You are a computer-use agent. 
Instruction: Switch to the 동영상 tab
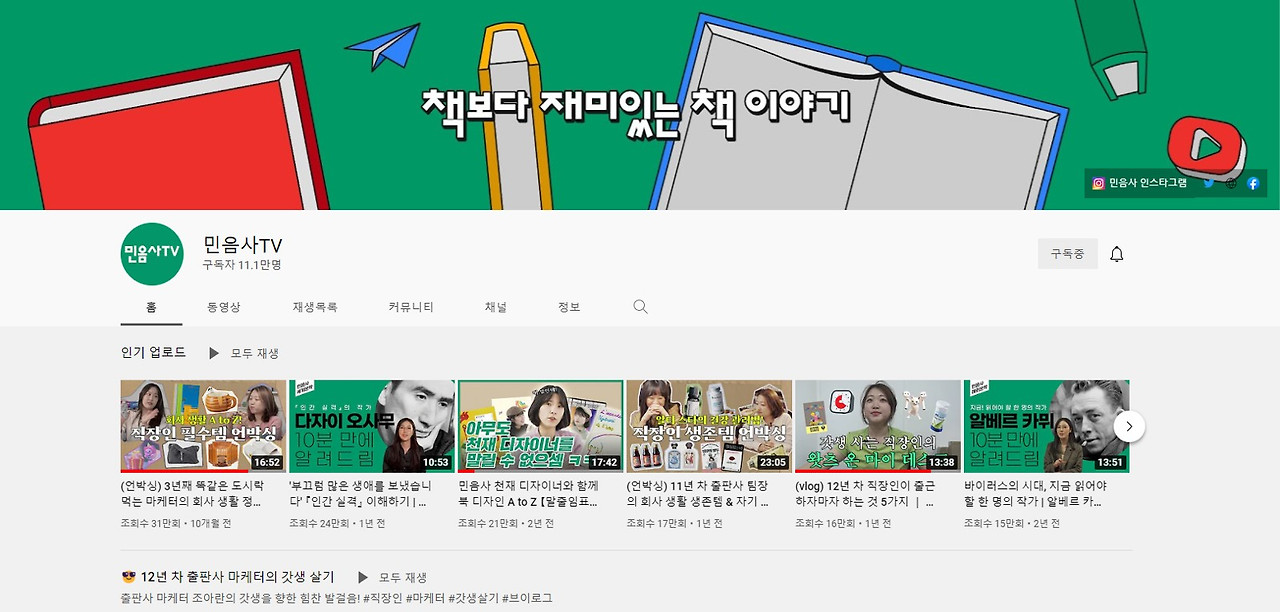(224, 307)
